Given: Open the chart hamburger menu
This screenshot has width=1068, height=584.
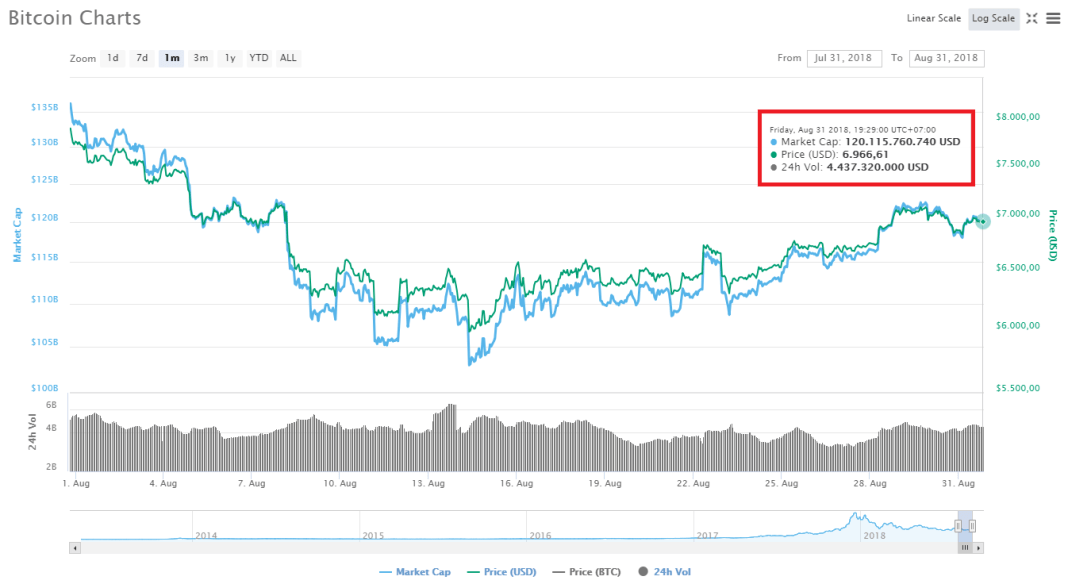Looking at the screenshot, I should click(x=1053, y=18).
